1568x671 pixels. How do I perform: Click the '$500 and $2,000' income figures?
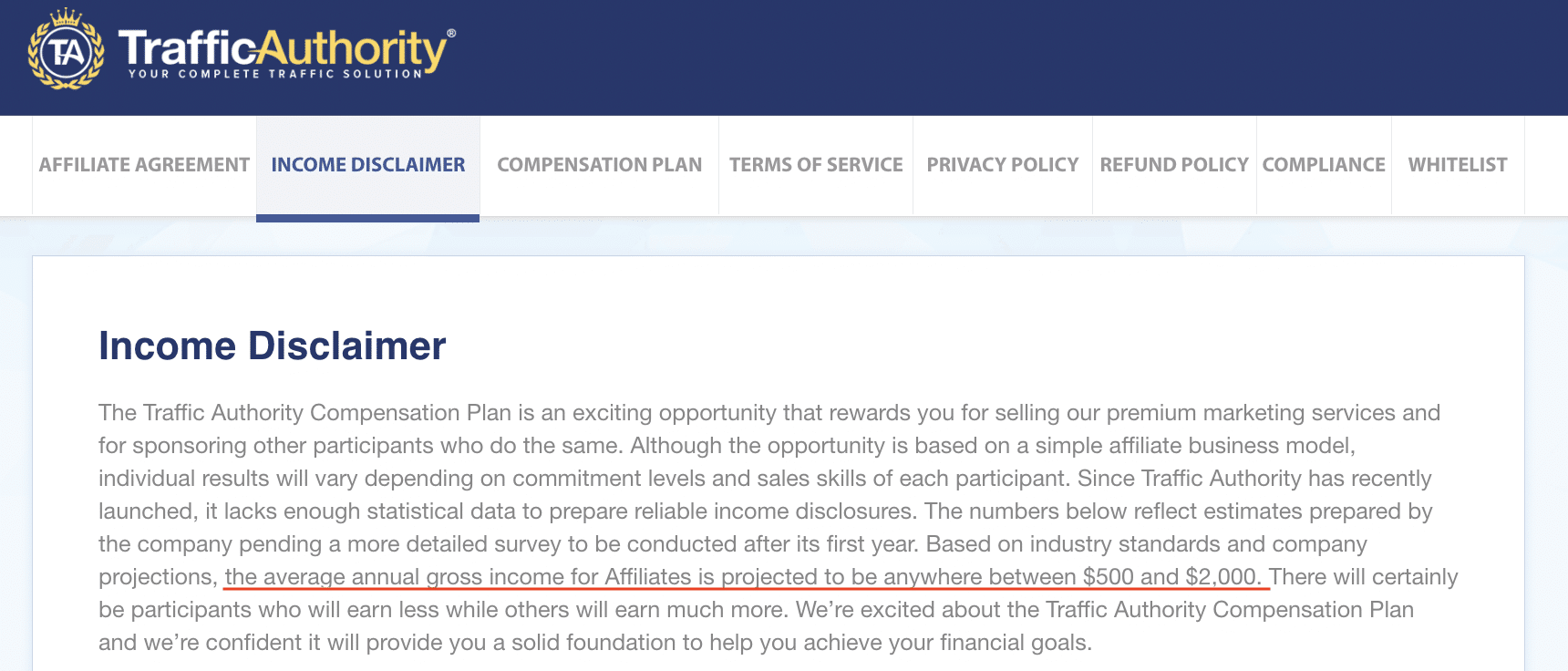pyautogui.click(x=1171, y=577)
